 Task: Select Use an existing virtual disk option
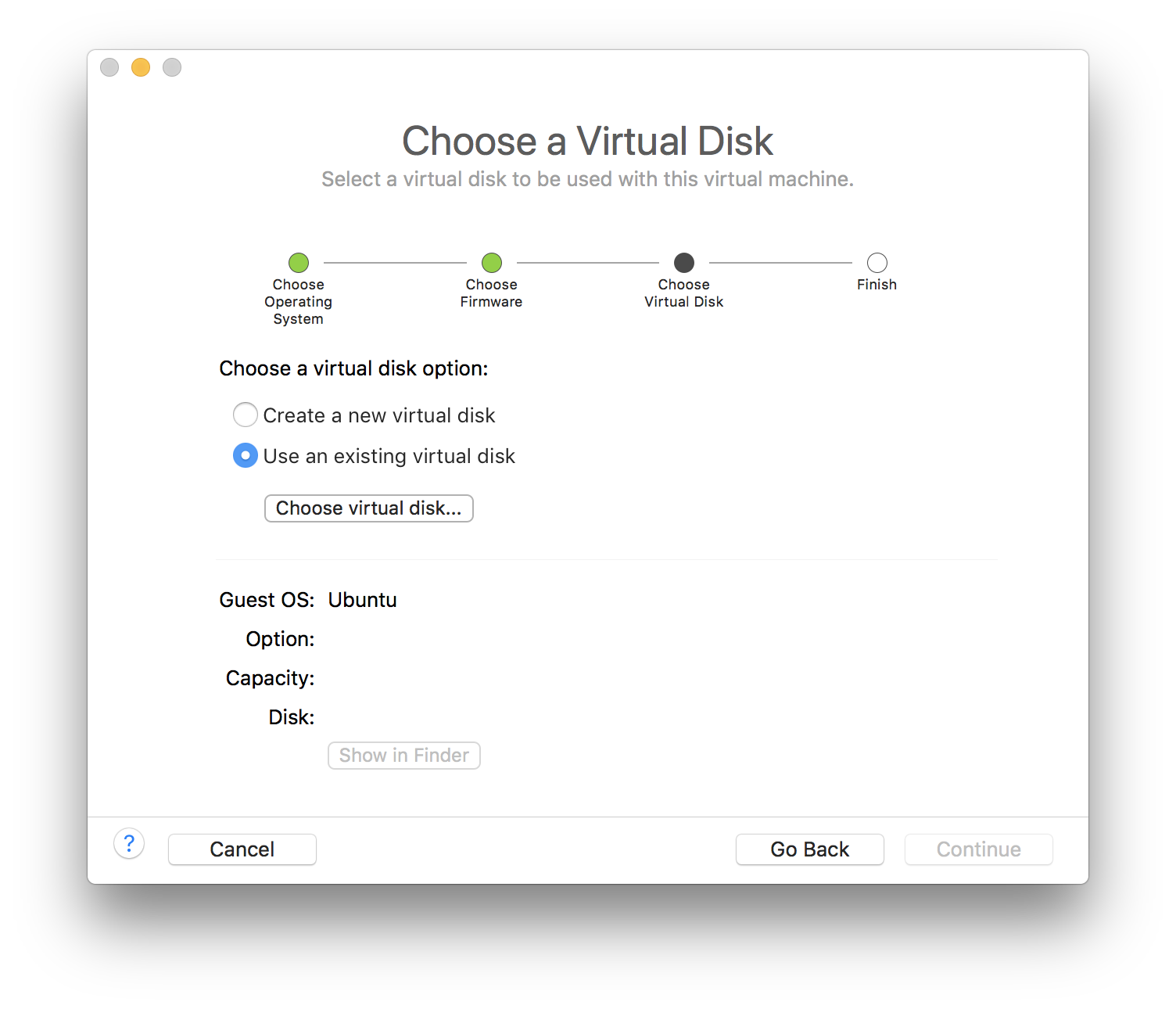click(246, 455)
